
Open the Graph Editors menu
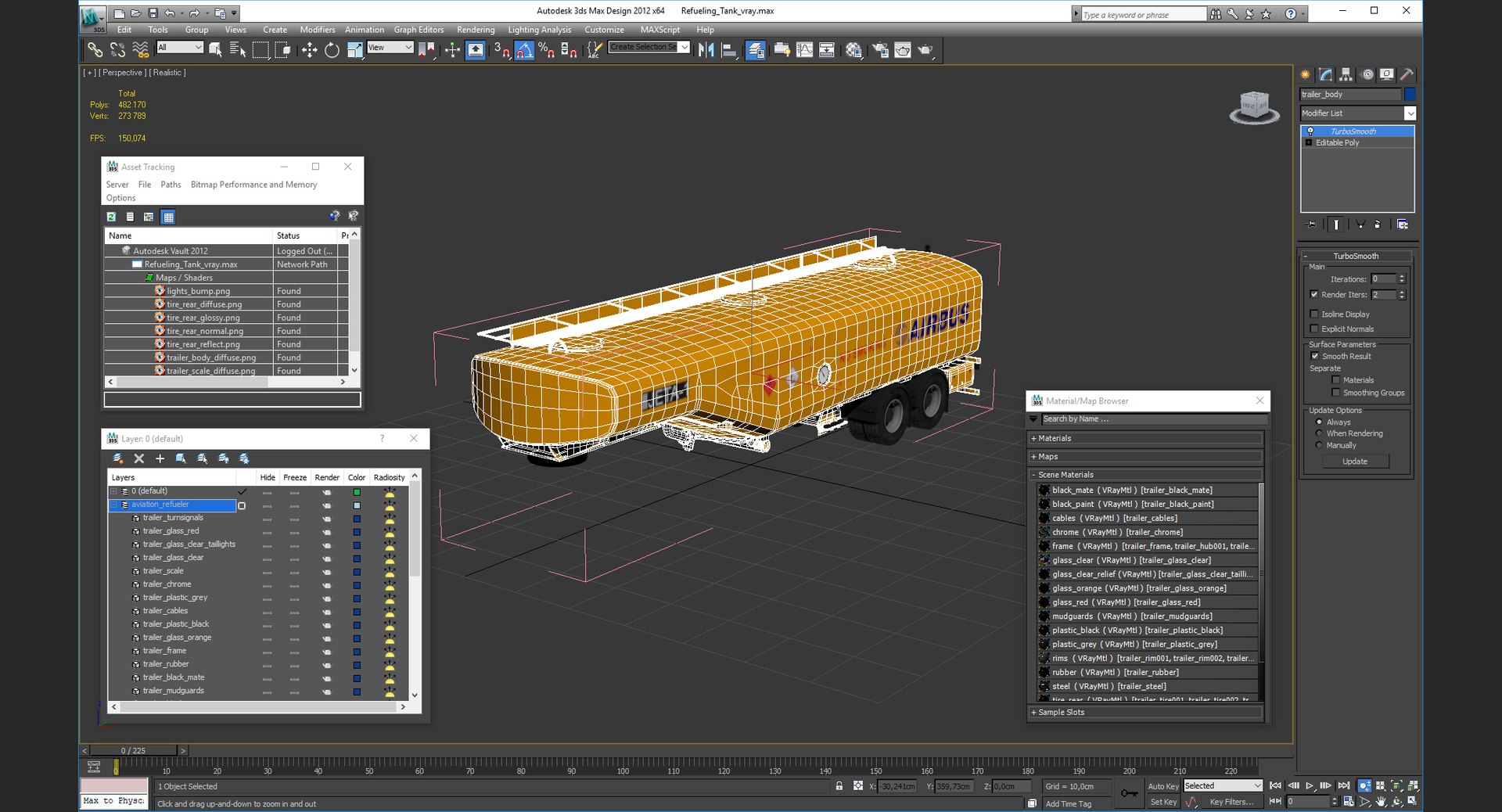pyautogui.click(x=419, y=30)
